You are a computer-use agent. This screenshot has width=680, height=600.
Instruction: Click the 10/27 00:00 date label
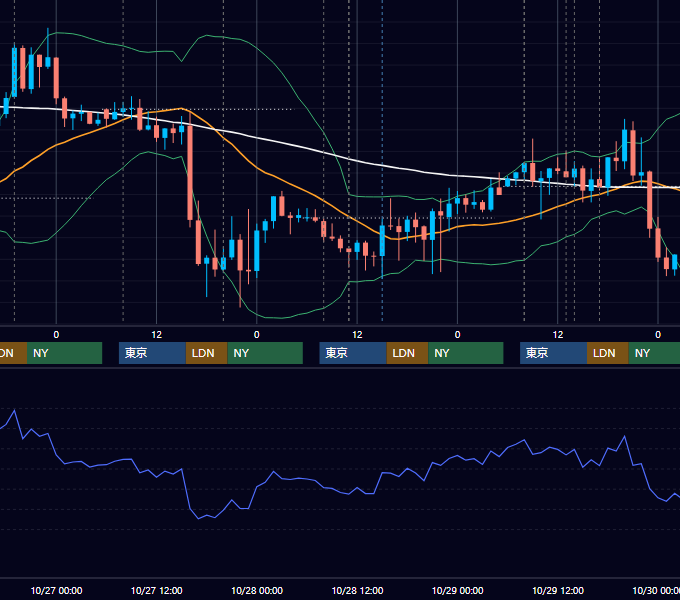tap(56, 590)
